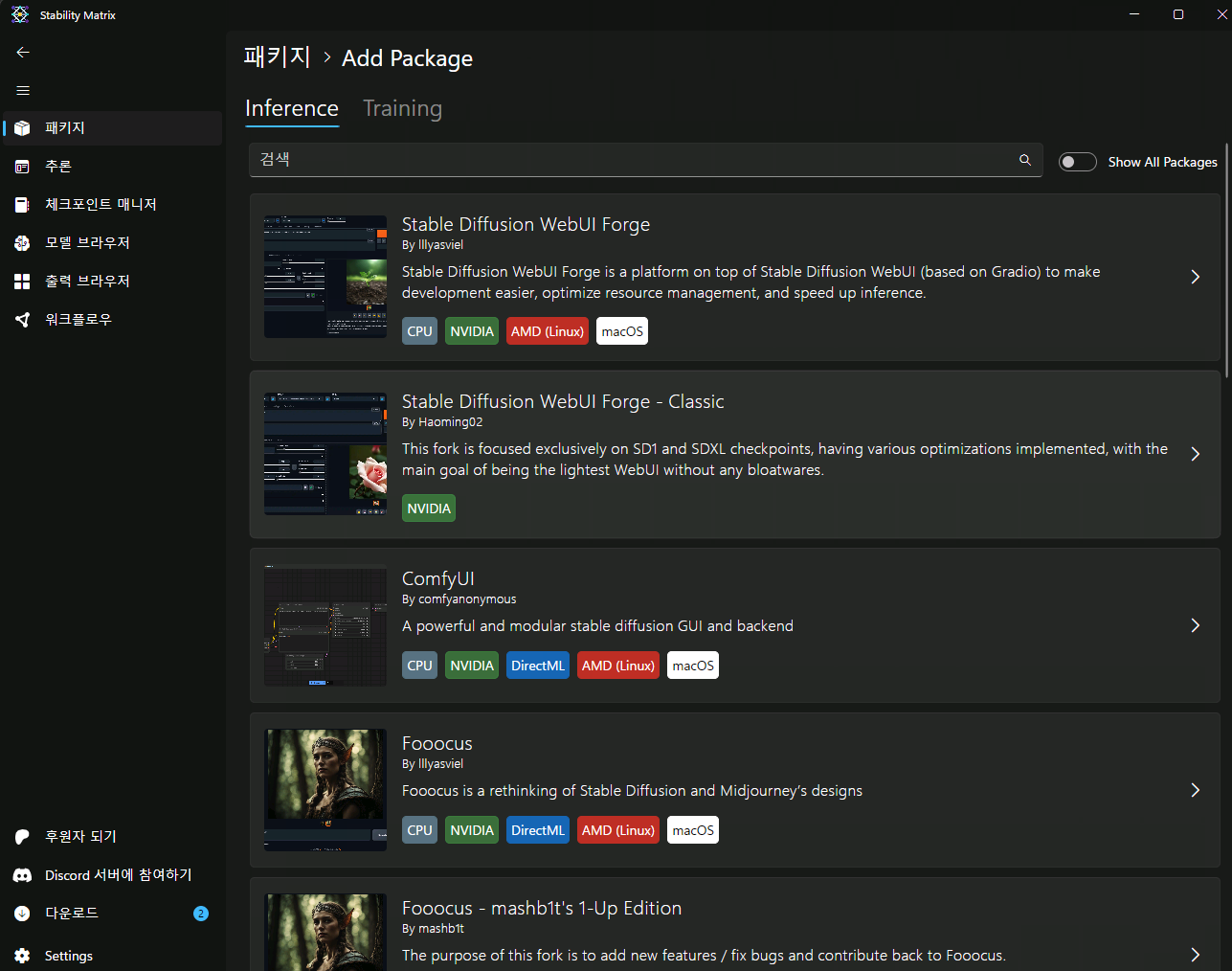Click the 패키지 breadcrumb link

pyautogui.click(x=277, y=57)
